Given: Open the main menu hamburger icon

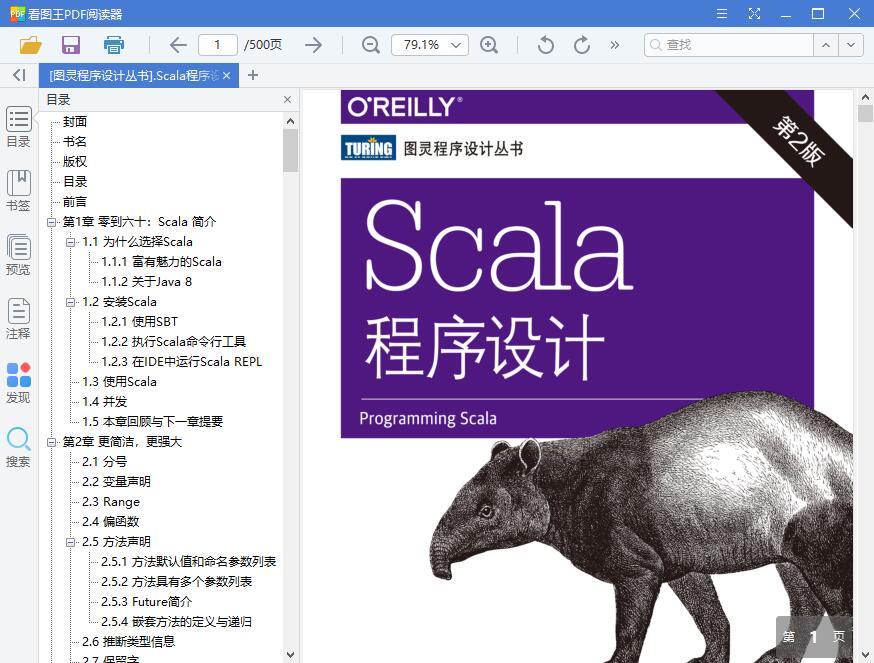Looking at the screenshot, I should (722, 13).
